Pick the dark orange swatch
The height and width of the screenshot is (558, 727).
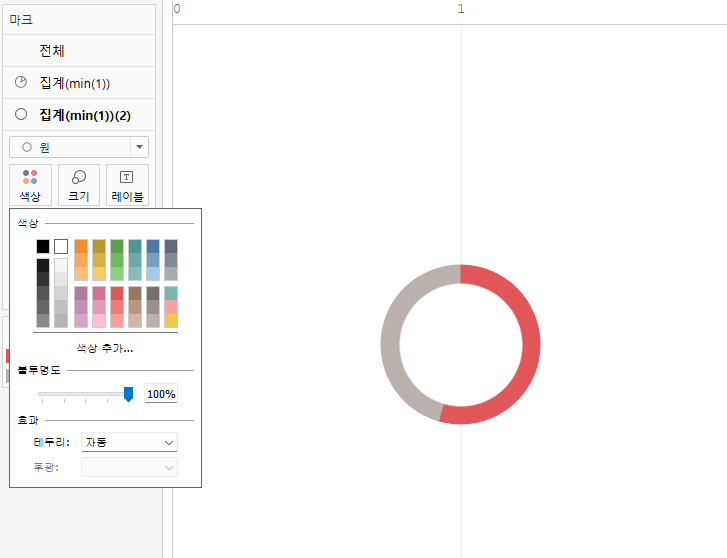(x=81, y=246)
